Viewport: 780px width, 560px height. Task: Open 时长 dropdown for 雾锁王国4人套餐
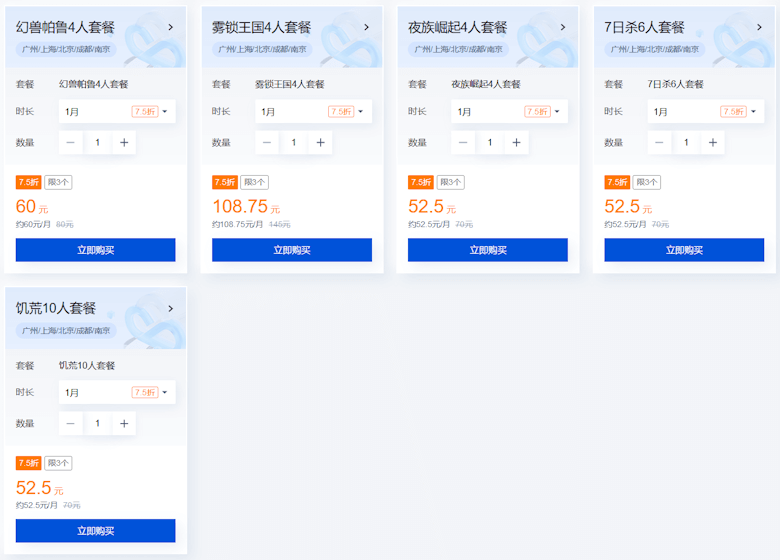click(x=313, y=111)
